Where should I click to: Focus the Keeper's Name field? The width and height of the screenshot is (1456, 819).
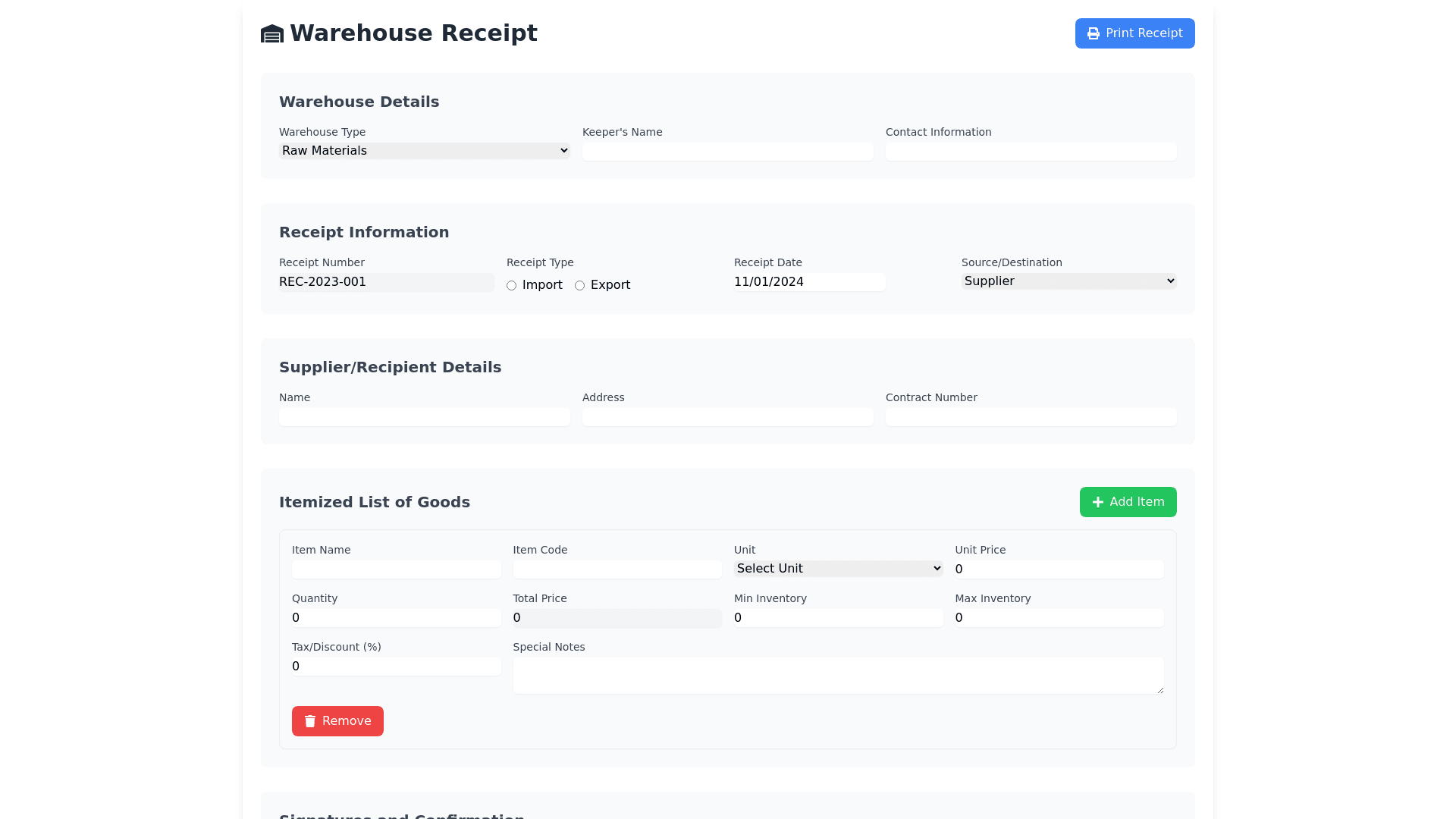pyautogui.click(x=727, y=152)
